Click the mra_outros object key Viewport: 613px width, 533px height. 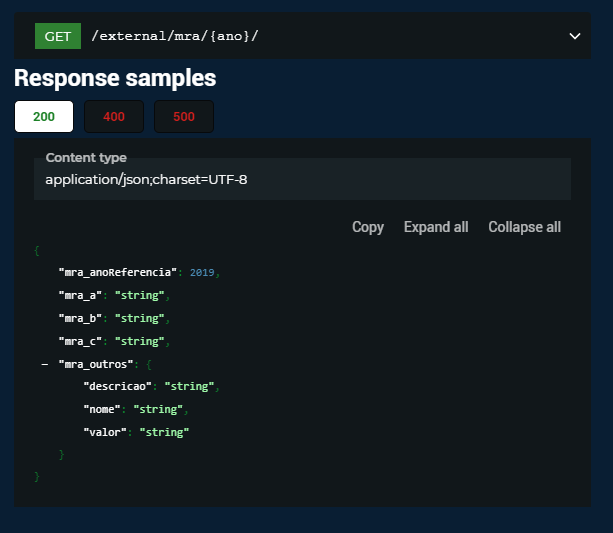pos(94,364)
